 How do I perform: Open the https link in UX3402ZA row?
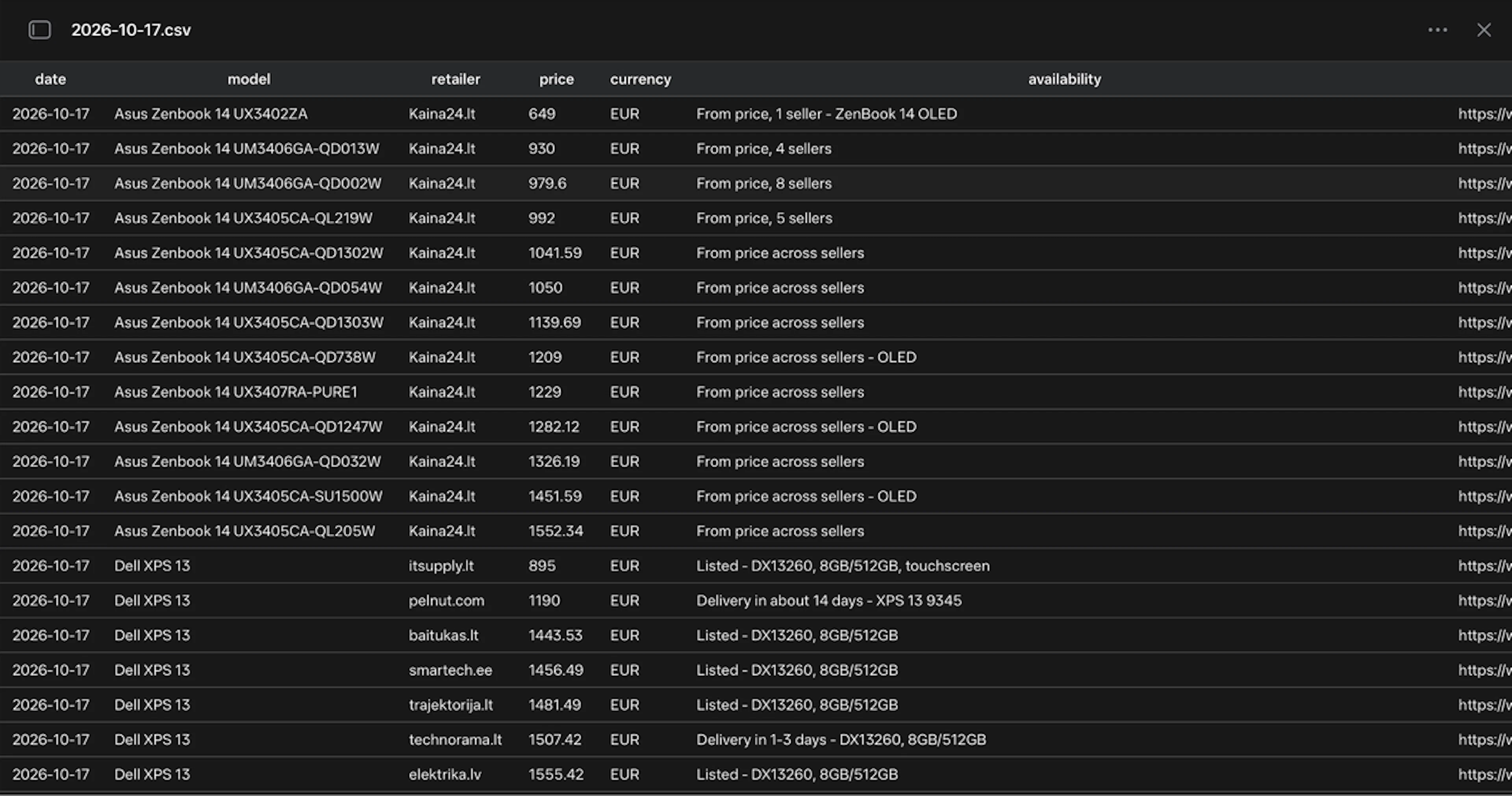click(1484, 114)
